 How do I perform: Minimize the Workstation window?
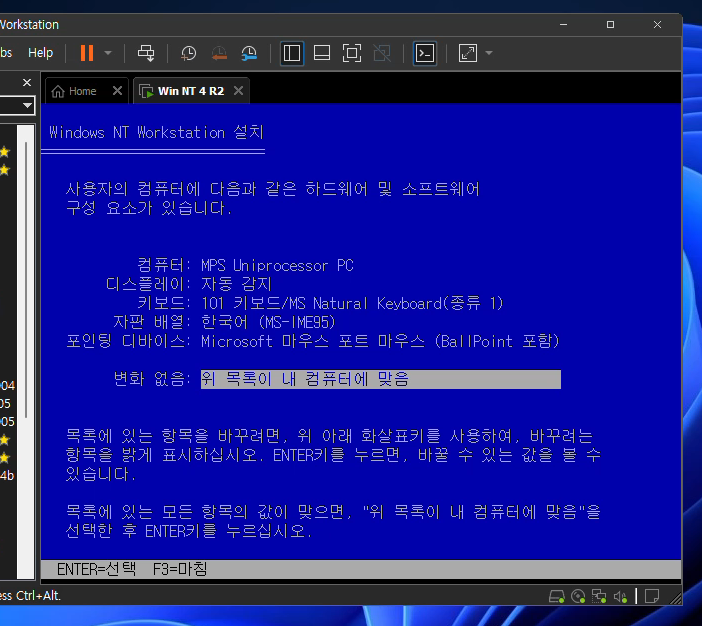563,25
